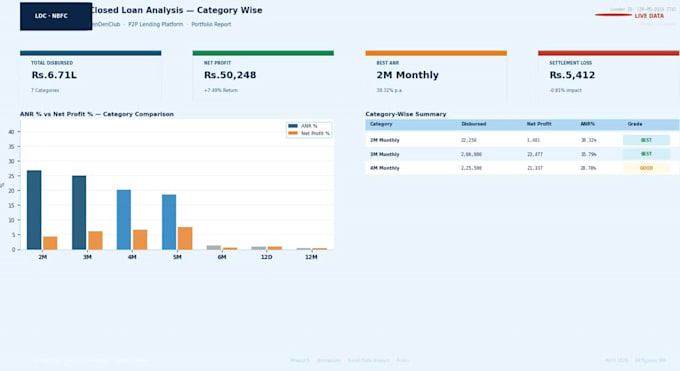Click the Net Profit bar for 4M
Image resolution: width=680 pixels, height=371 pixels.
click(x=140, y=240)
